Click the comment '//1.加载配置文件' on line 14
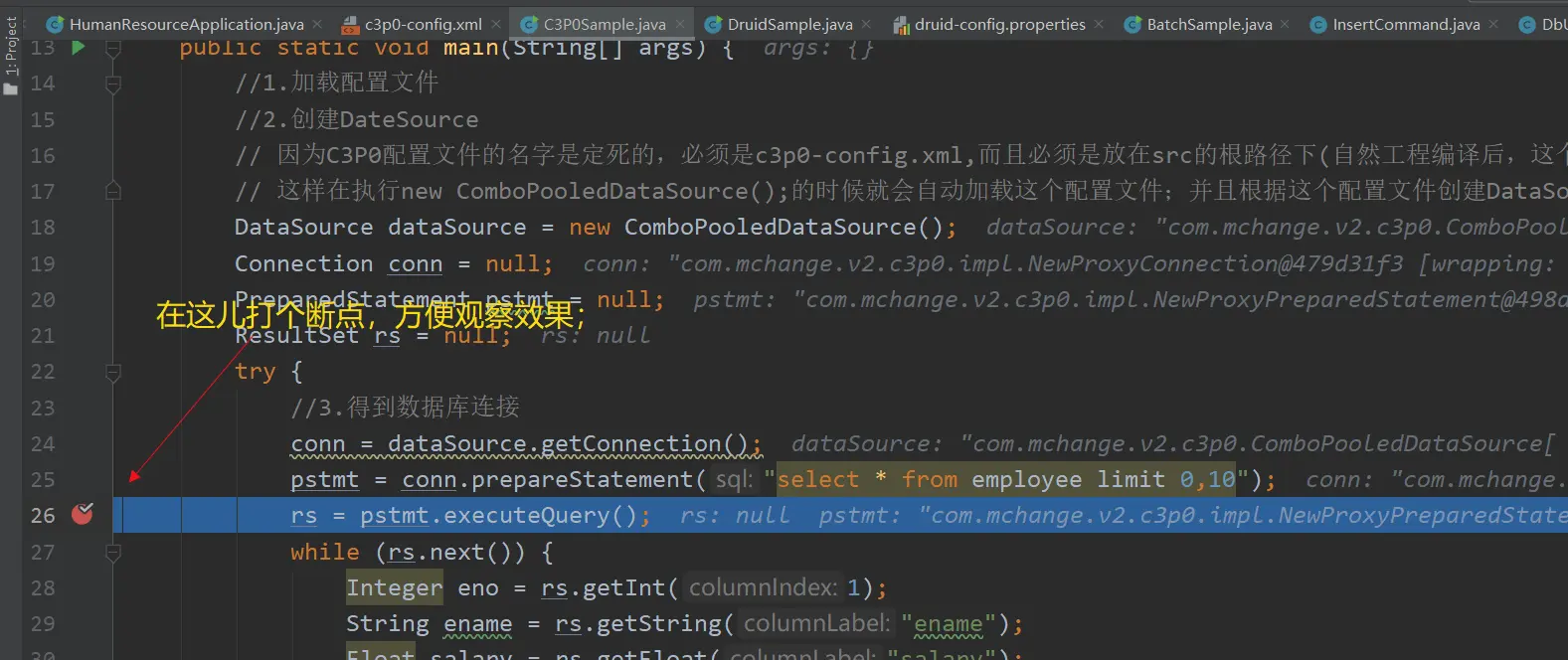This screenshot has width=1568, height=660. [336, 82]
